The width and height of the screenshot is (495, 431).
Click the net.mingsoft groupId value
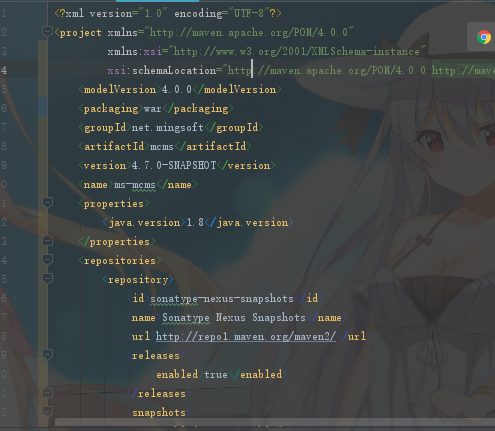167,127
